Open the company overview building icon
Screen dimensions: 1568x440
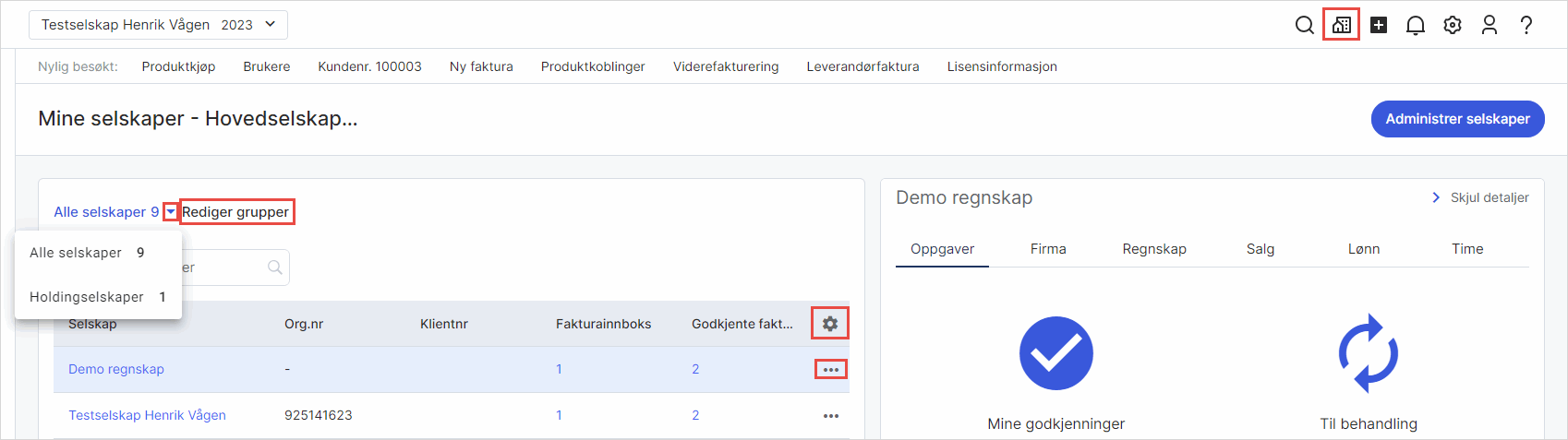pos(1341,25)
